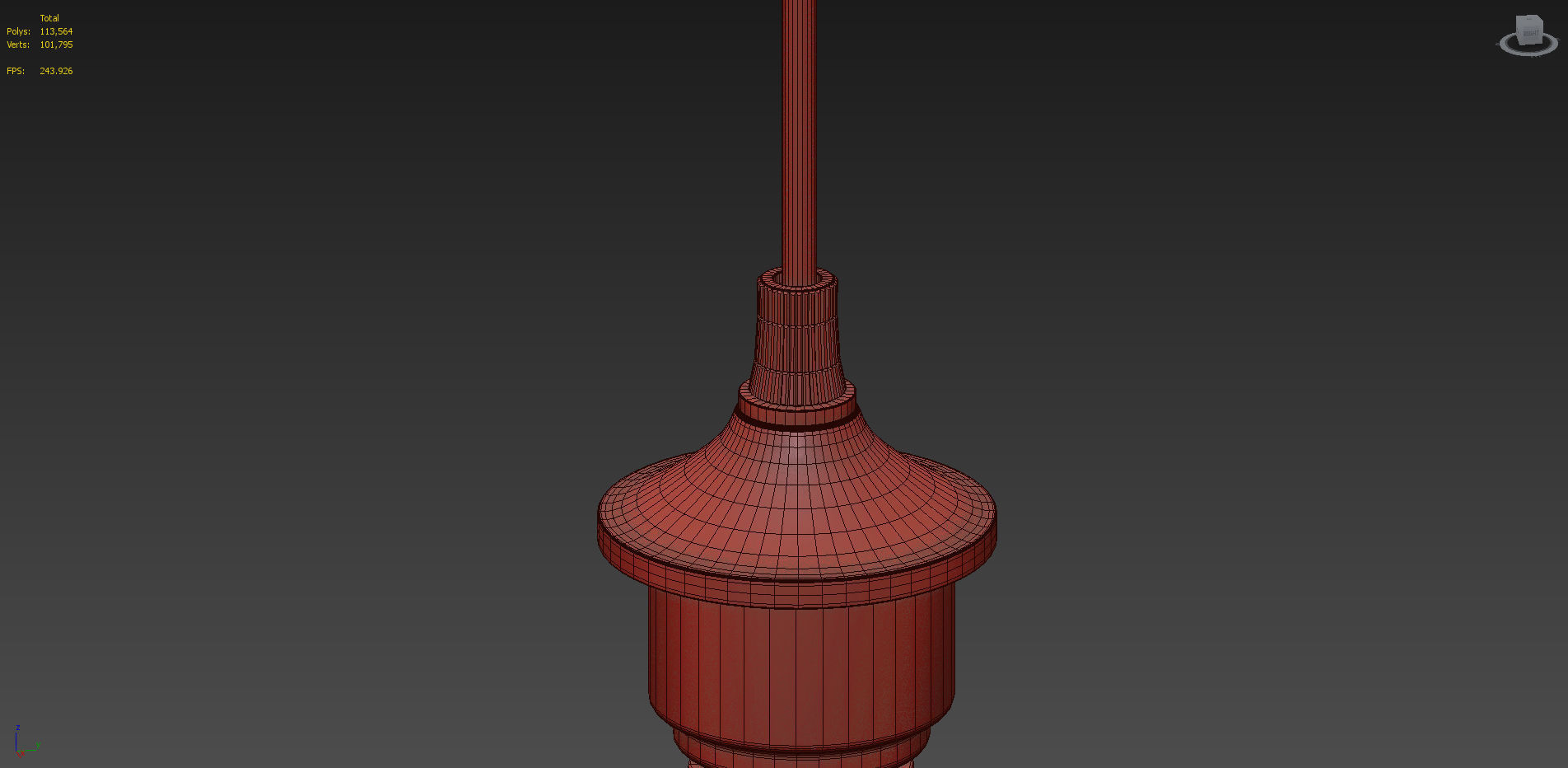Select the ribbed neck section under the rod
Viewport: 1568px width, 768px height.
(x=797, y=338)
